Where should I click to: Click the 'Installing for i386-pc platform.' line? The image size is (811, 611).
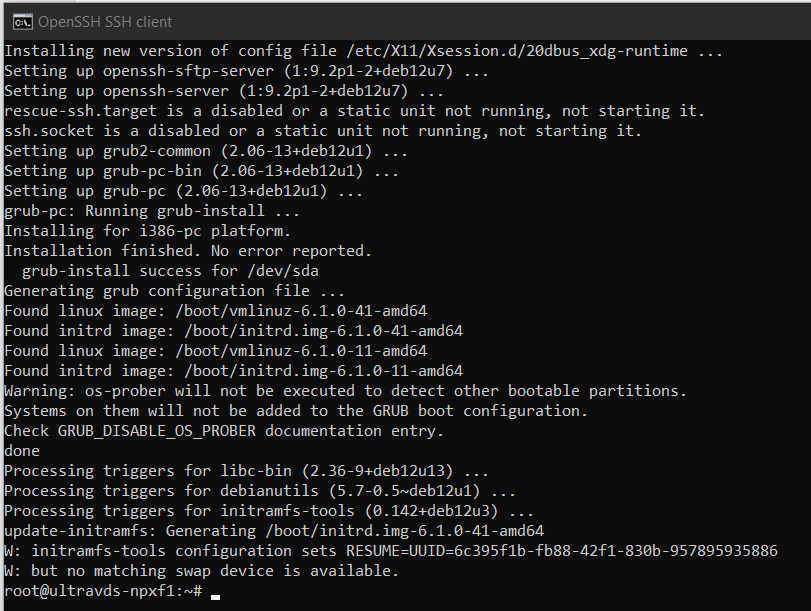[147, 231]
